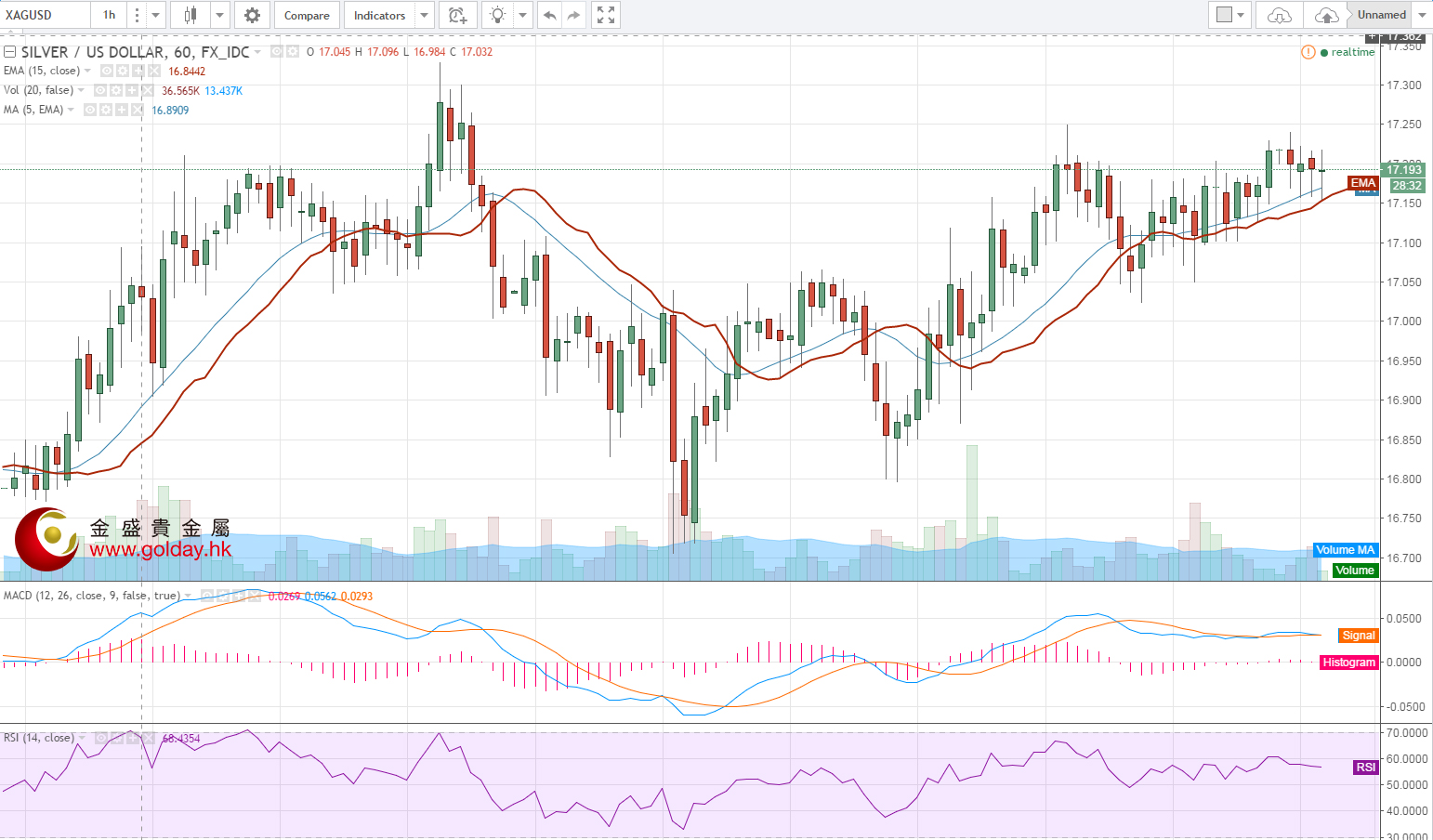This screenshot has height=840, width=1433.
Task: Load chart layout from cloud
Action: (x=1280, y=15)
